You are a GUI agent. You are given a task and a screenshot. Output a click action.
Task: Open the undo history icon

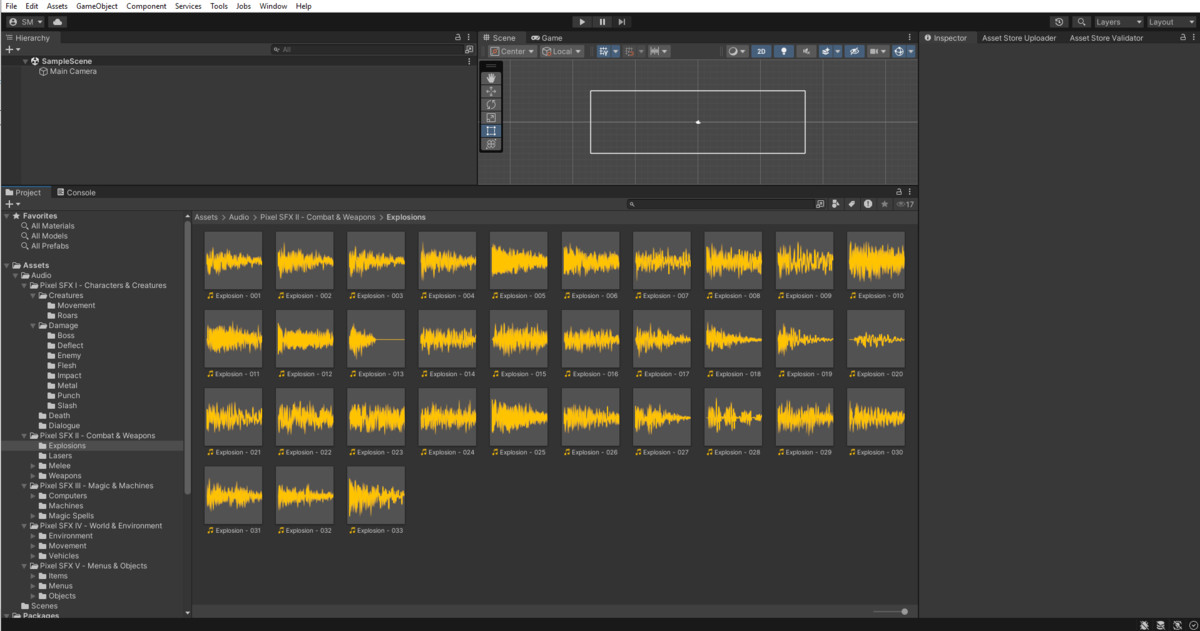point(1059,22)
